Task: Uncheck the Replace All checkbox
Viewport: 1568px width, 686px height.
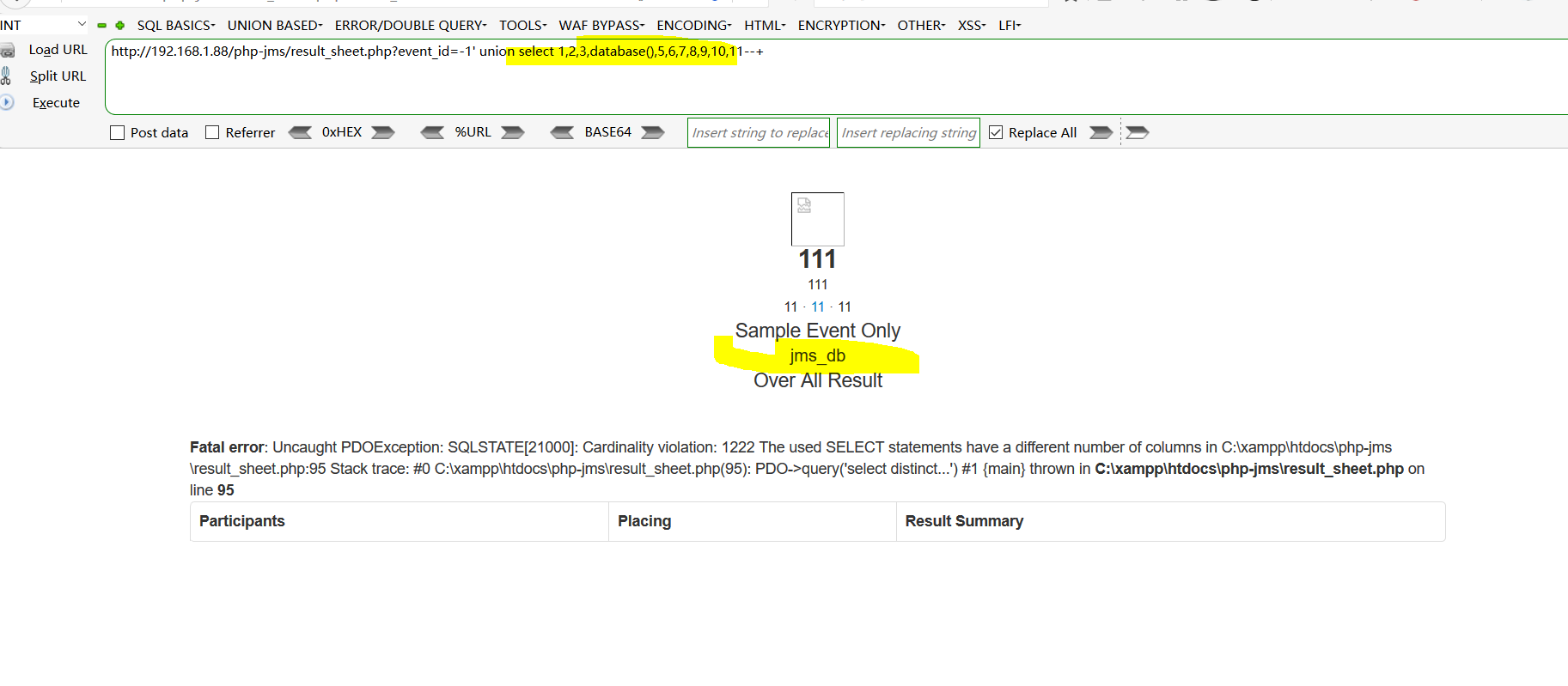Action: coord(996,132)
